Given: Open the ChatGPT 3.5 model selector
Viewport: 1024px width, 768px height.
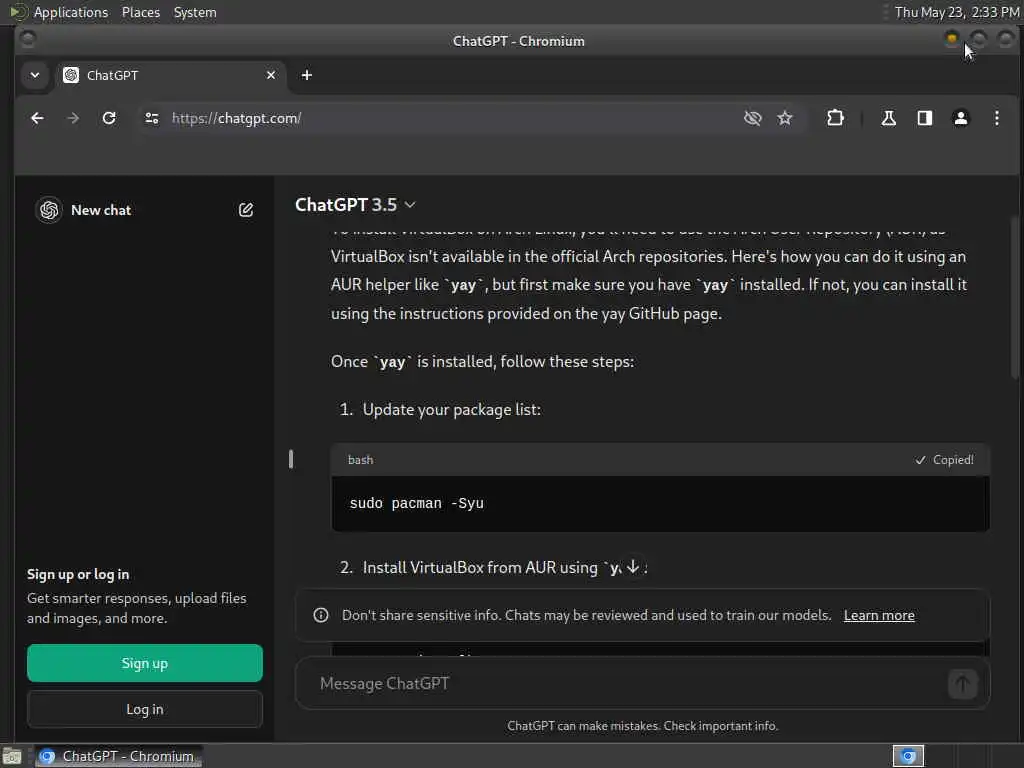Looking at the screenshot, I should click(x=355, y=205).
